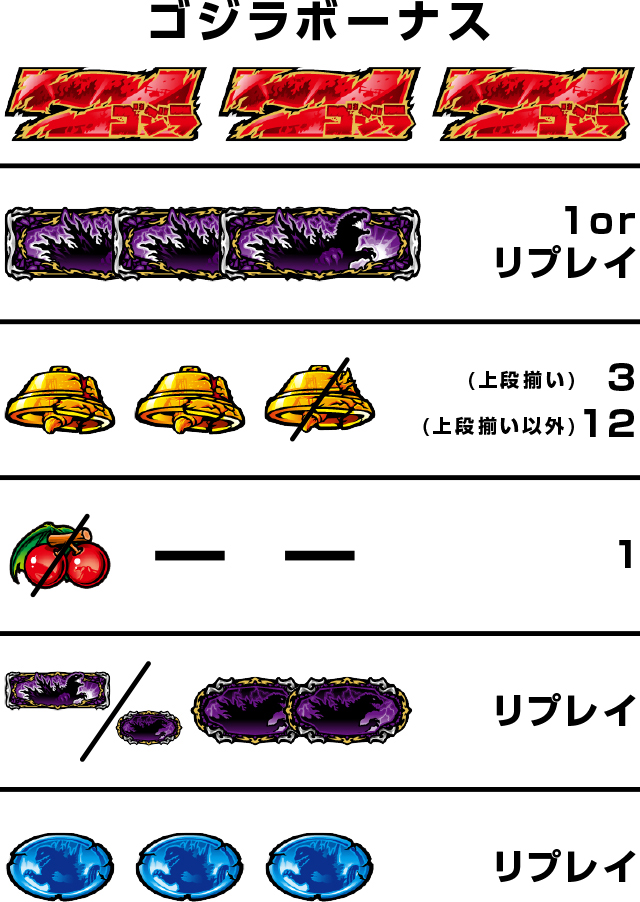
Task: Click the first red Godzilla 7 symbol
Action: coord(105,104)
